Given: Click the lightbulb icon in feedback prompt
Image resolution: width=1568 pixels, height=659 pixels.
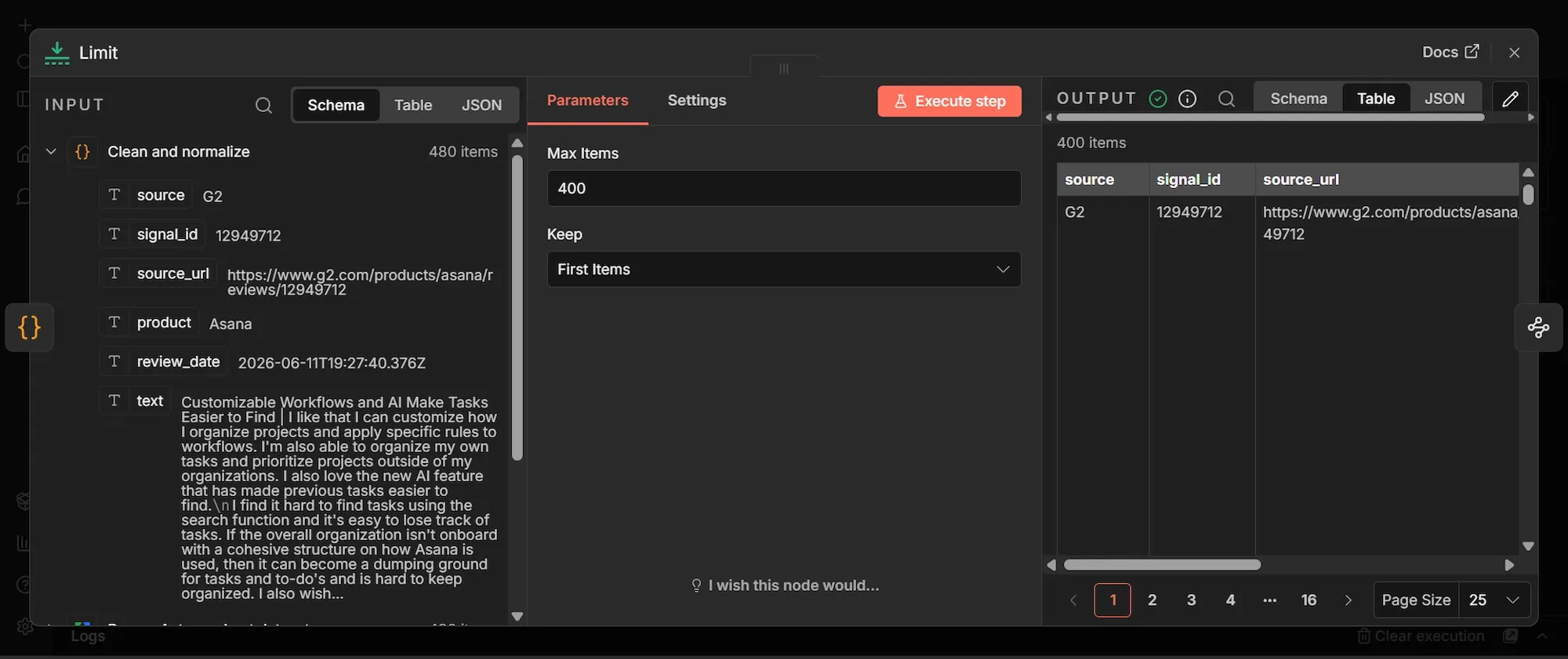Looking at the screenshot, I should coord(696,585).
